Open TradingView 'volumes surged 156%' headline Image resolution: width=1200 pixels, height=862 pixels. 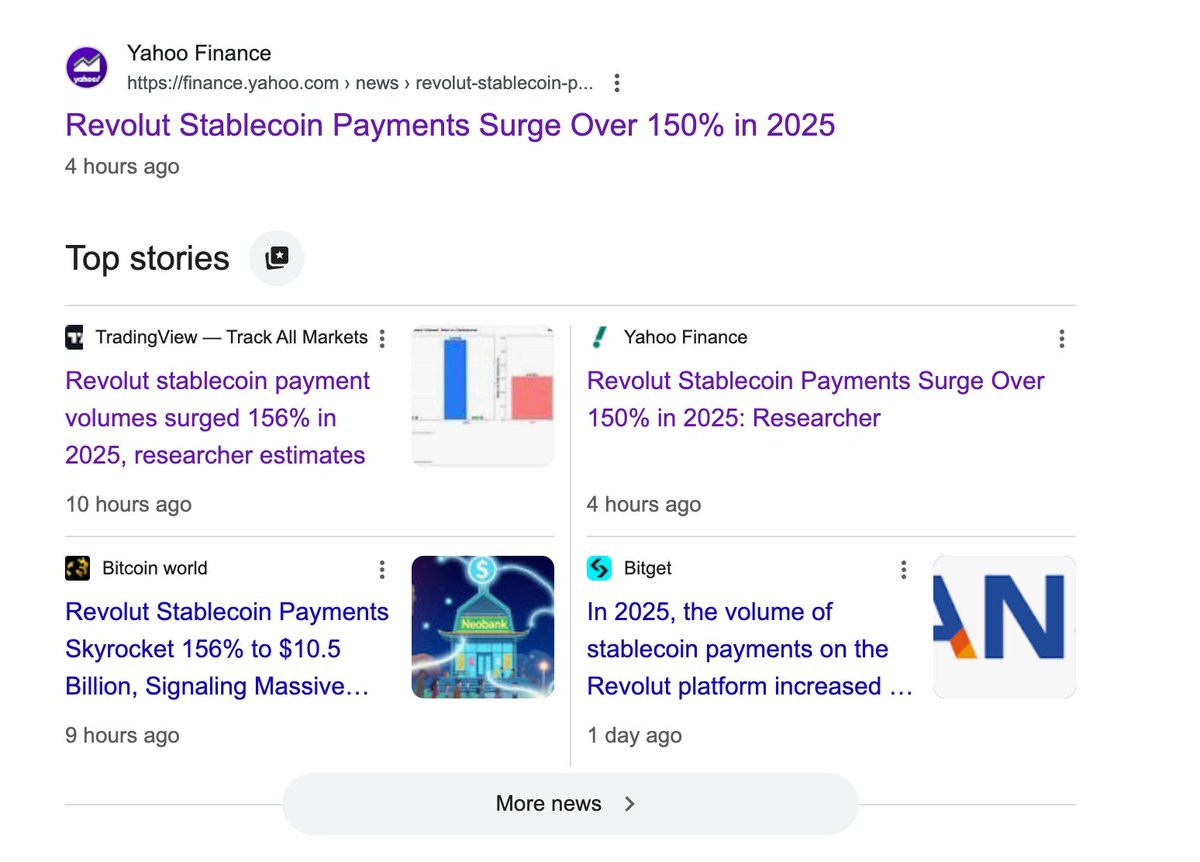click(x=217, y=418)
